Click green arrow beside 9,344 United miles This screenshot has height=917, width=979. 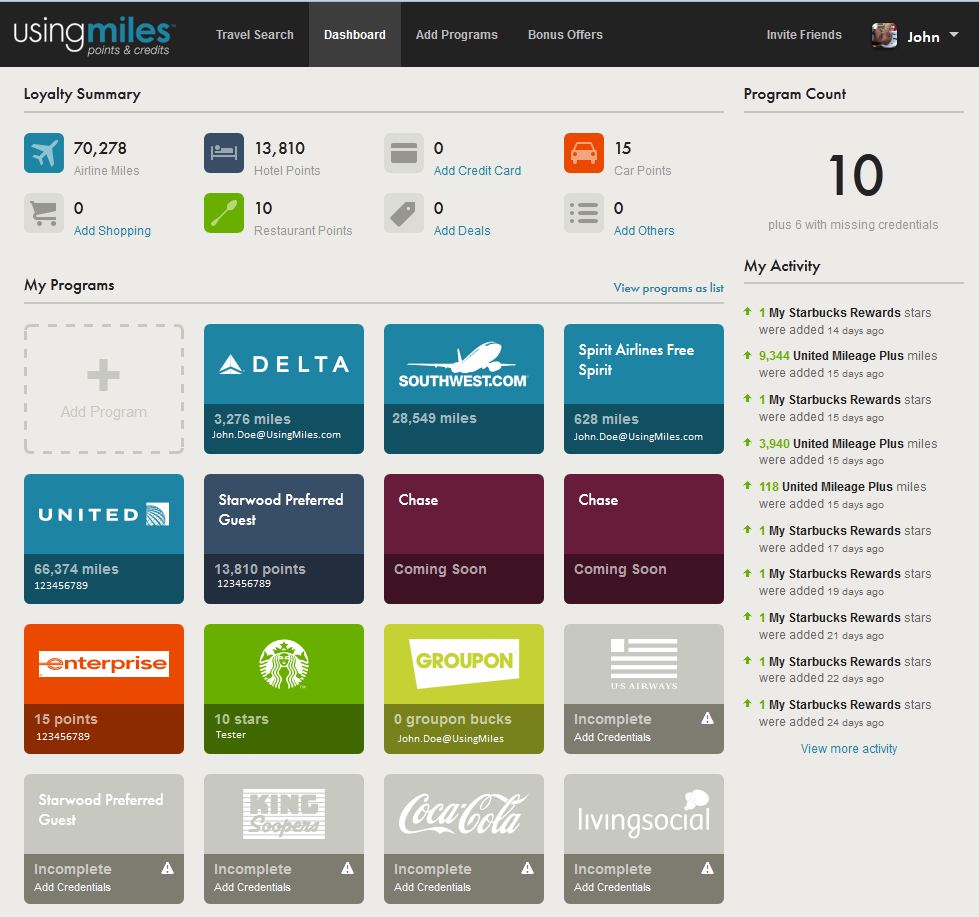click(747, 355)
